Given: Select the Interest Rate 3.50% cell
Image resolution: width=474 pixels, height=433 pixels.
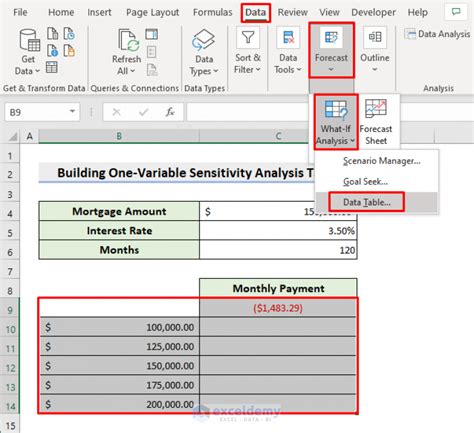Looking at the screenshot, I should click(x=278, y=231).
